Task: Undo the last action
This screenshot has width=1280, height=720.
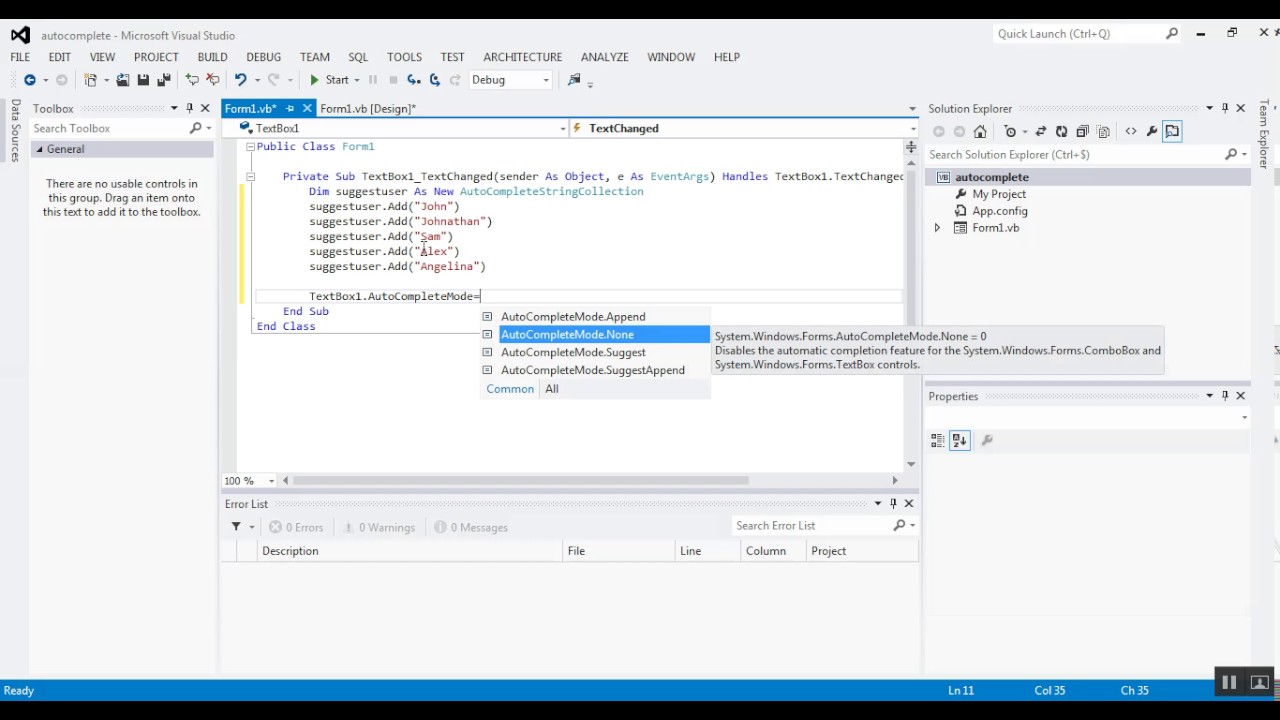Action: tap(240, 80)
